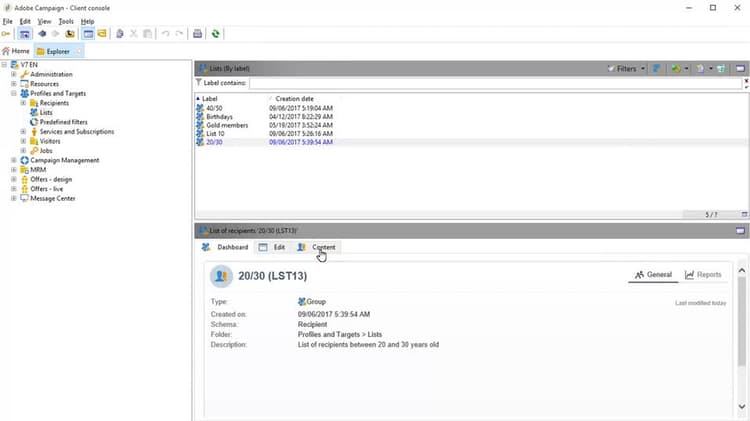Collapse the Profiles and Targets node
The height and width of the screenshot is (421, 750).
[14, 93]
